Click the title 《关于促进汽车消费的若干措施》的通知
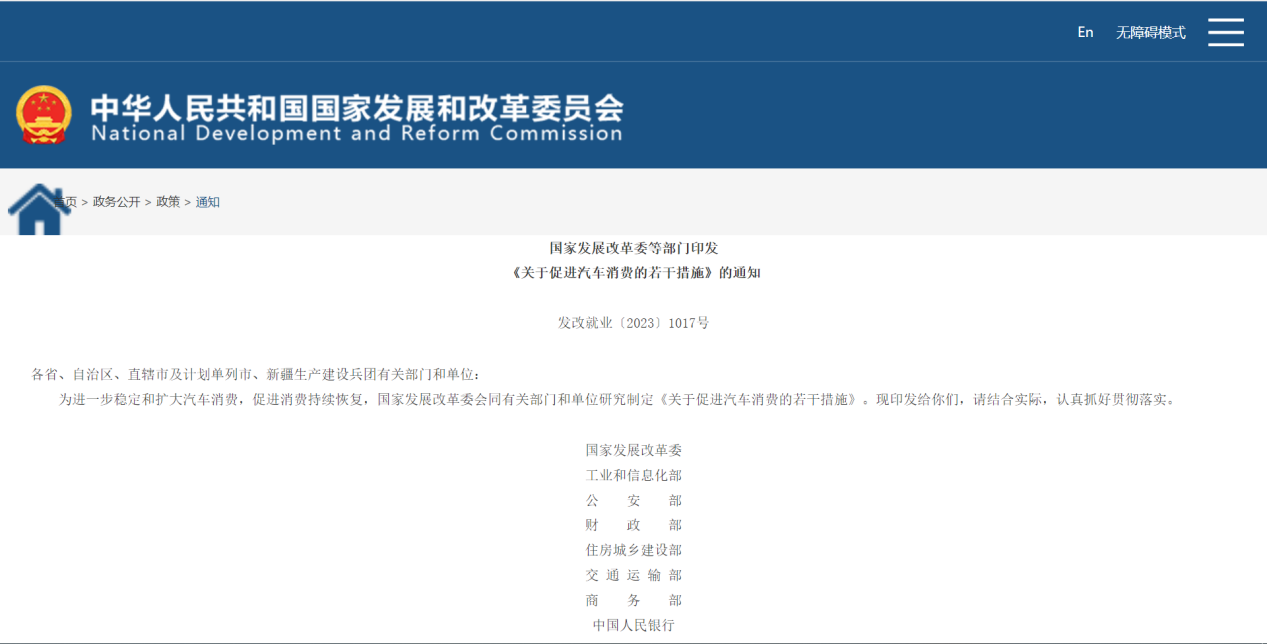The height and width of the screenshot is (644, 1267). 634,272
